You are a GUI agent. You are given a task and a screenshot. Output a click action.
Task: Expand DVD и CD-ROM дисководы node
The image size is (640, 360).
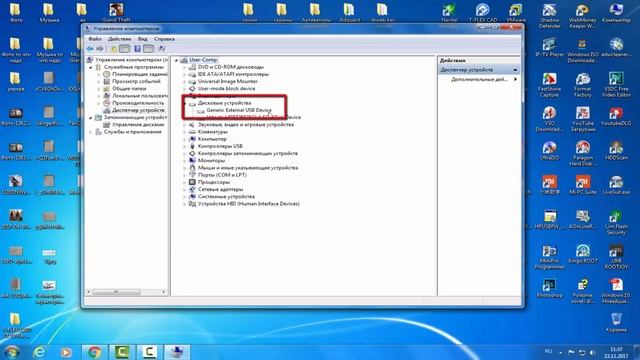[184, 67]
